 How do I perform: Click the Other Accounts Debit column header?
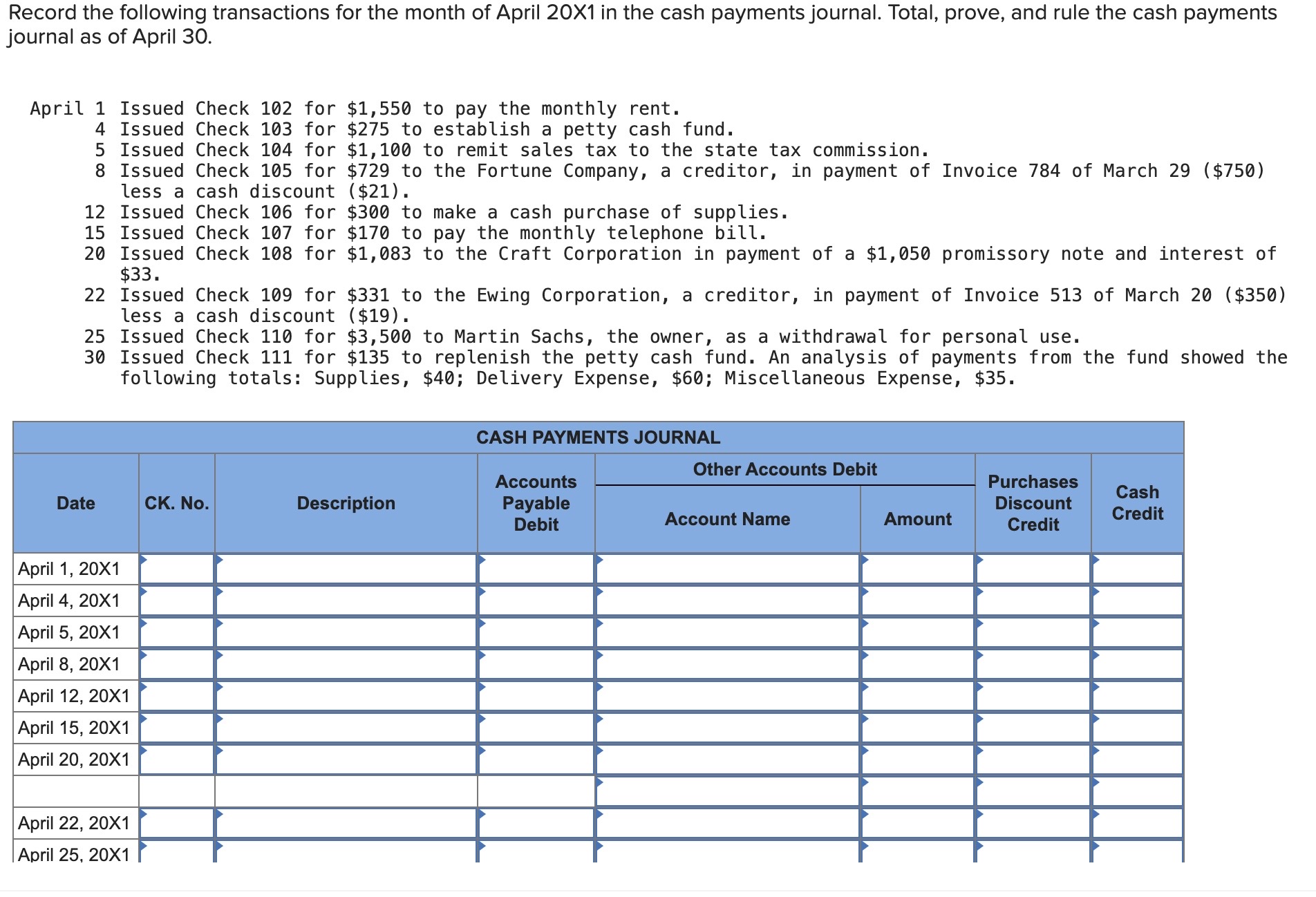(785, 469)
